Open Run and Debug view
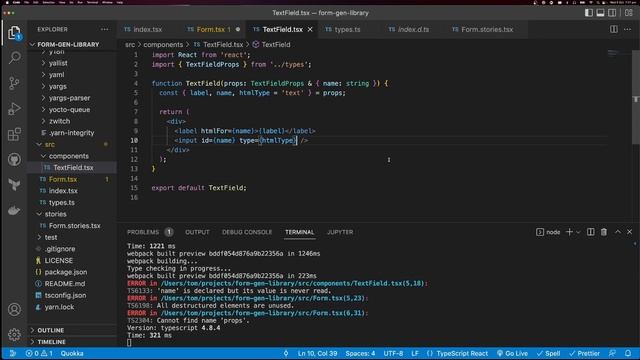The image size is (640, 360). point(14,109)
